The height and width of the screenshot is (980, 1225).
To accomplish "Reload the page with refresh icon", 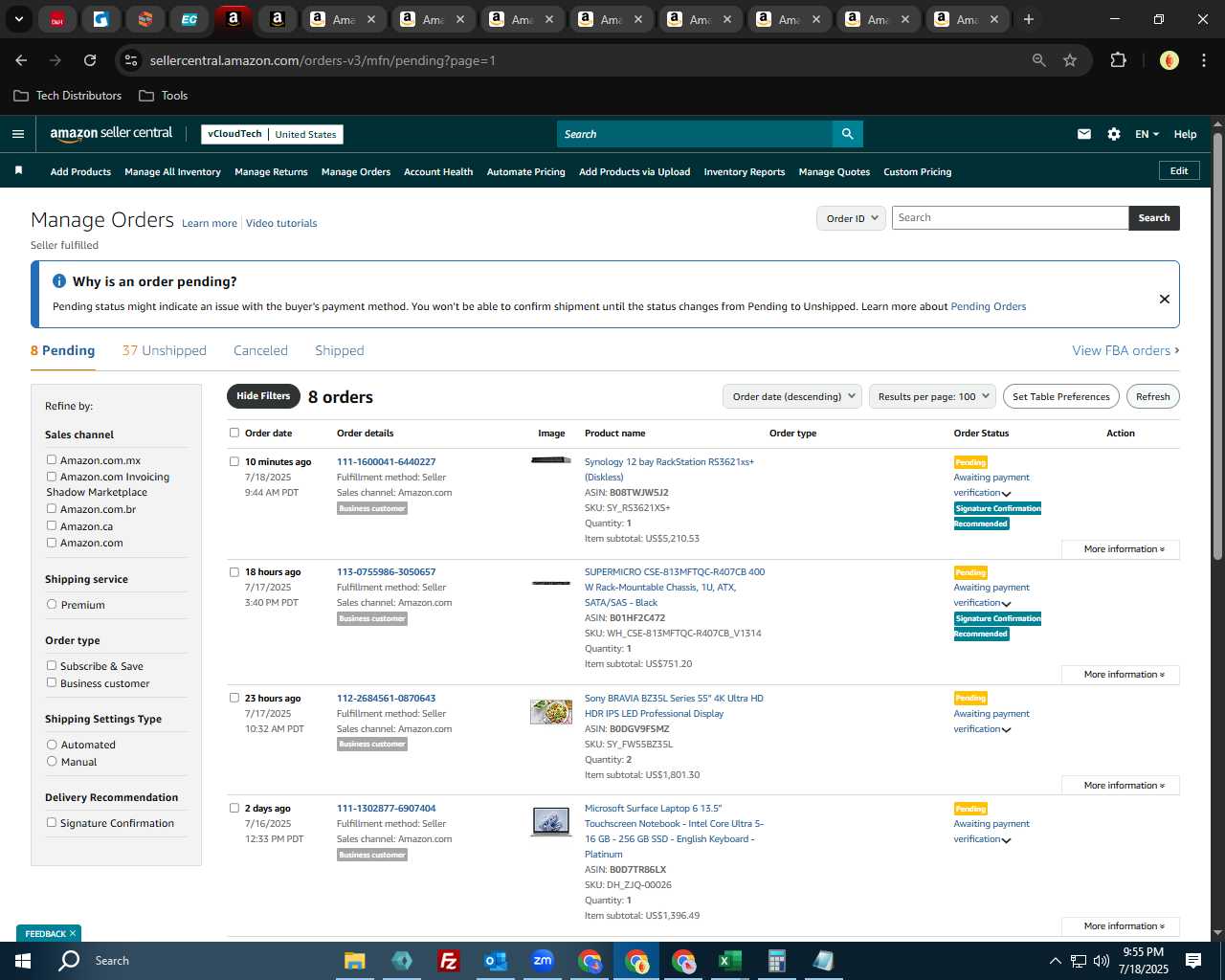I will tap(90, 60).
